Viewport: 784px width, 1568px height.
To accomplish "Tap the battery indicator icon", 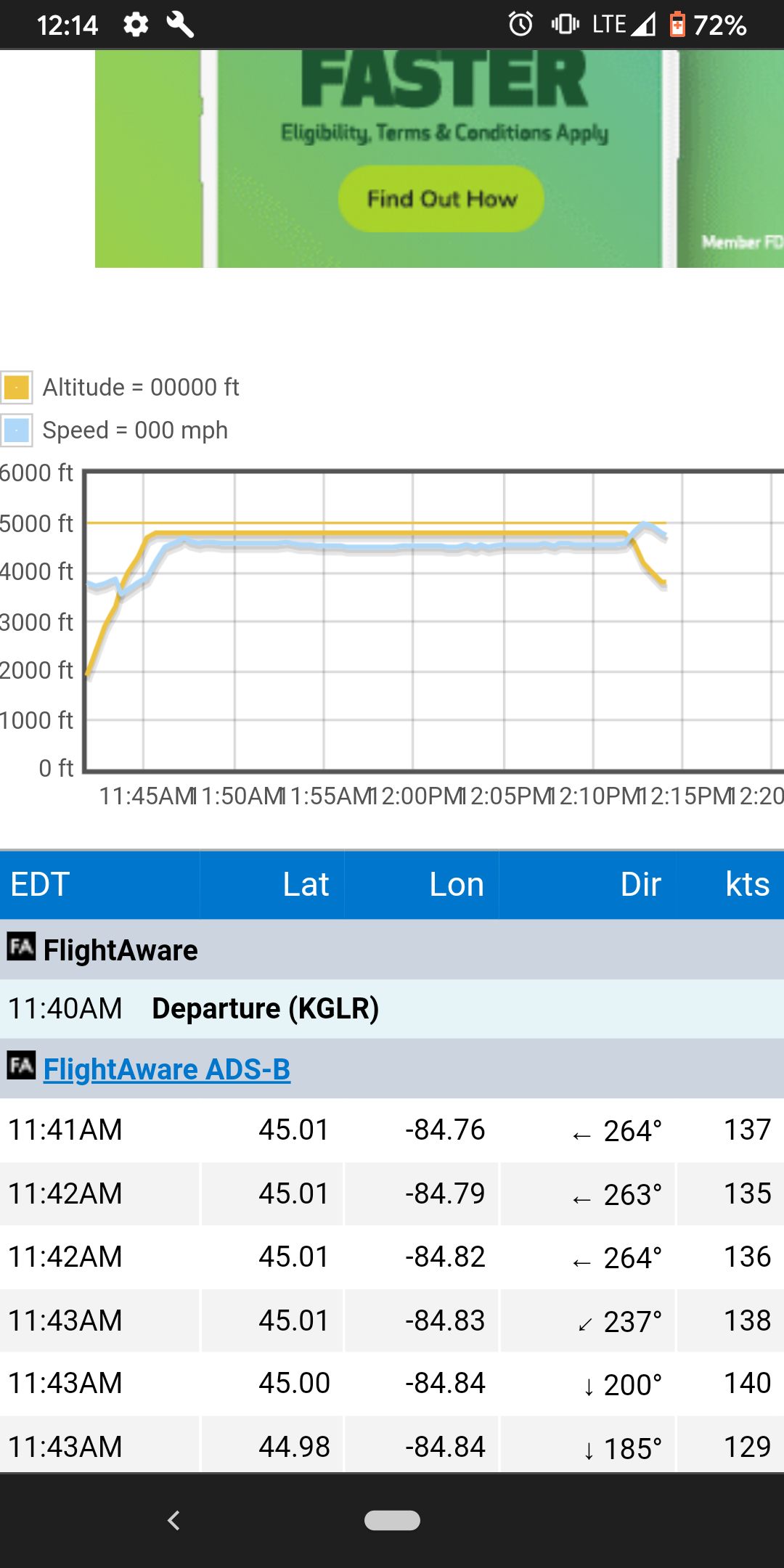I will [x=677, y=25].
